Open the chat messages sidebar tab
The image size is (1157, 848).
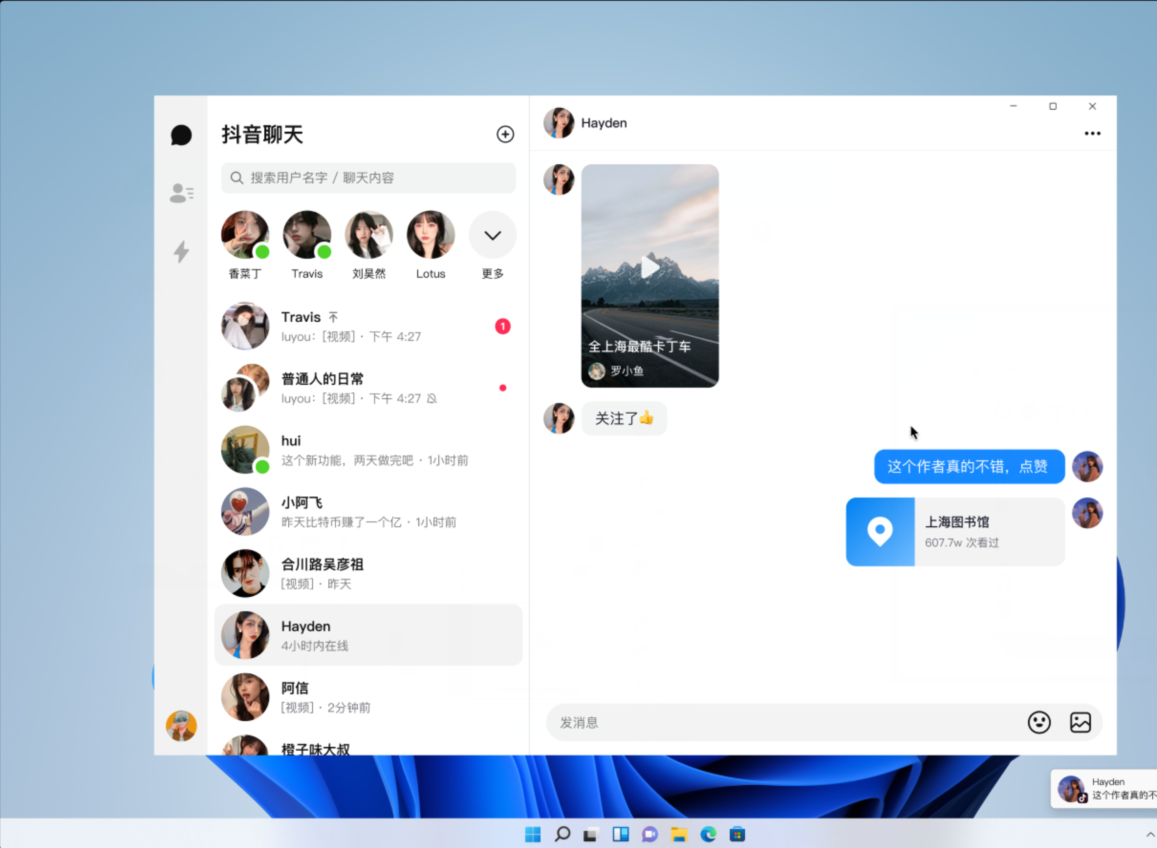181,135
